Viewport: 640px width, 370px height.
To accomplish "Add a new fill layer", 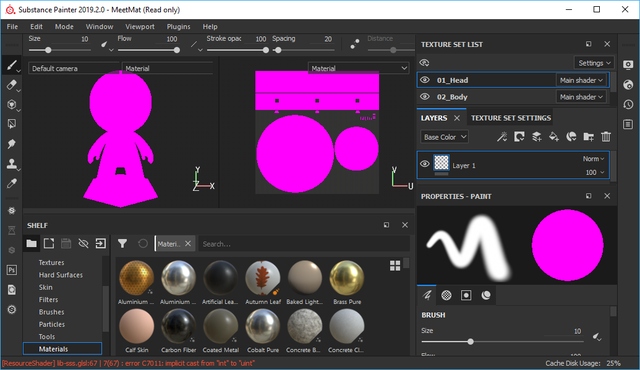I will [x=554, y=137].
